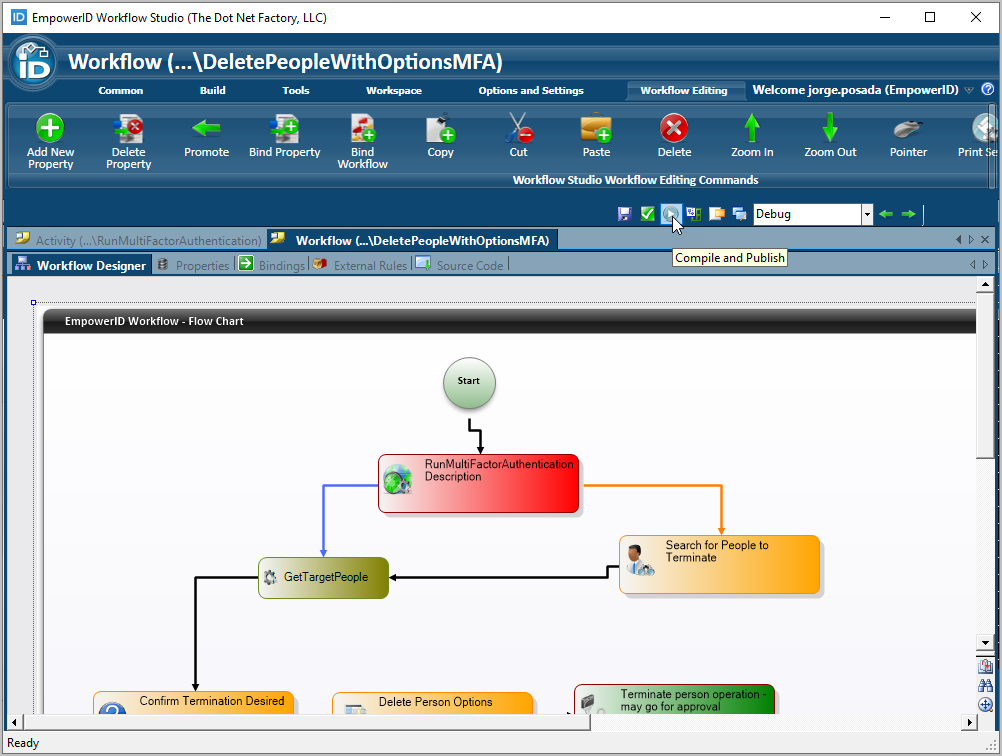
Task: Click the Bind Workflow icon
Action: point(362,128)
